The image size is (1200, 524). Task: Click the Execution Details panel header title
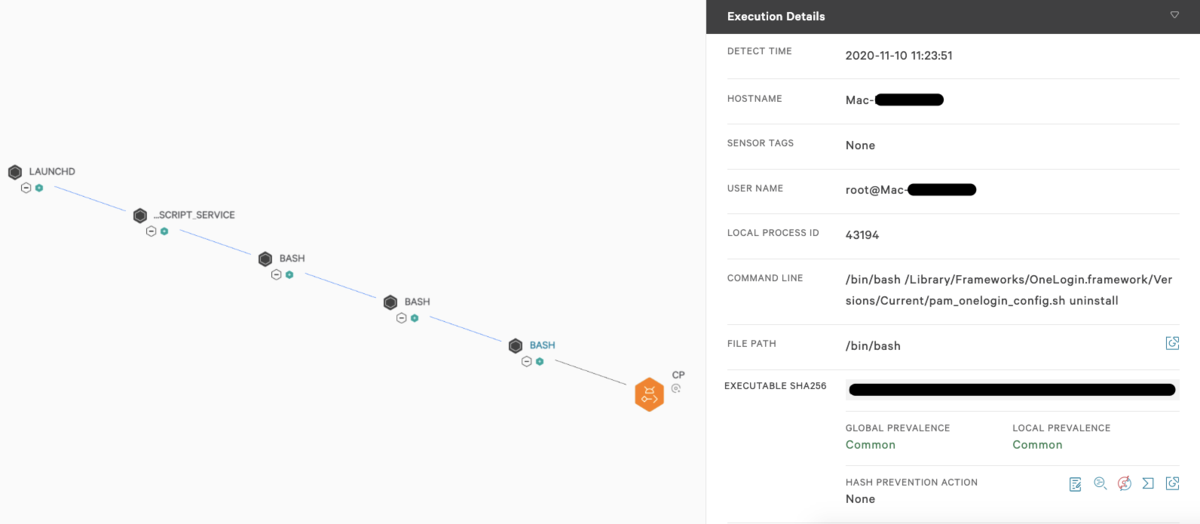click(775, 16)
